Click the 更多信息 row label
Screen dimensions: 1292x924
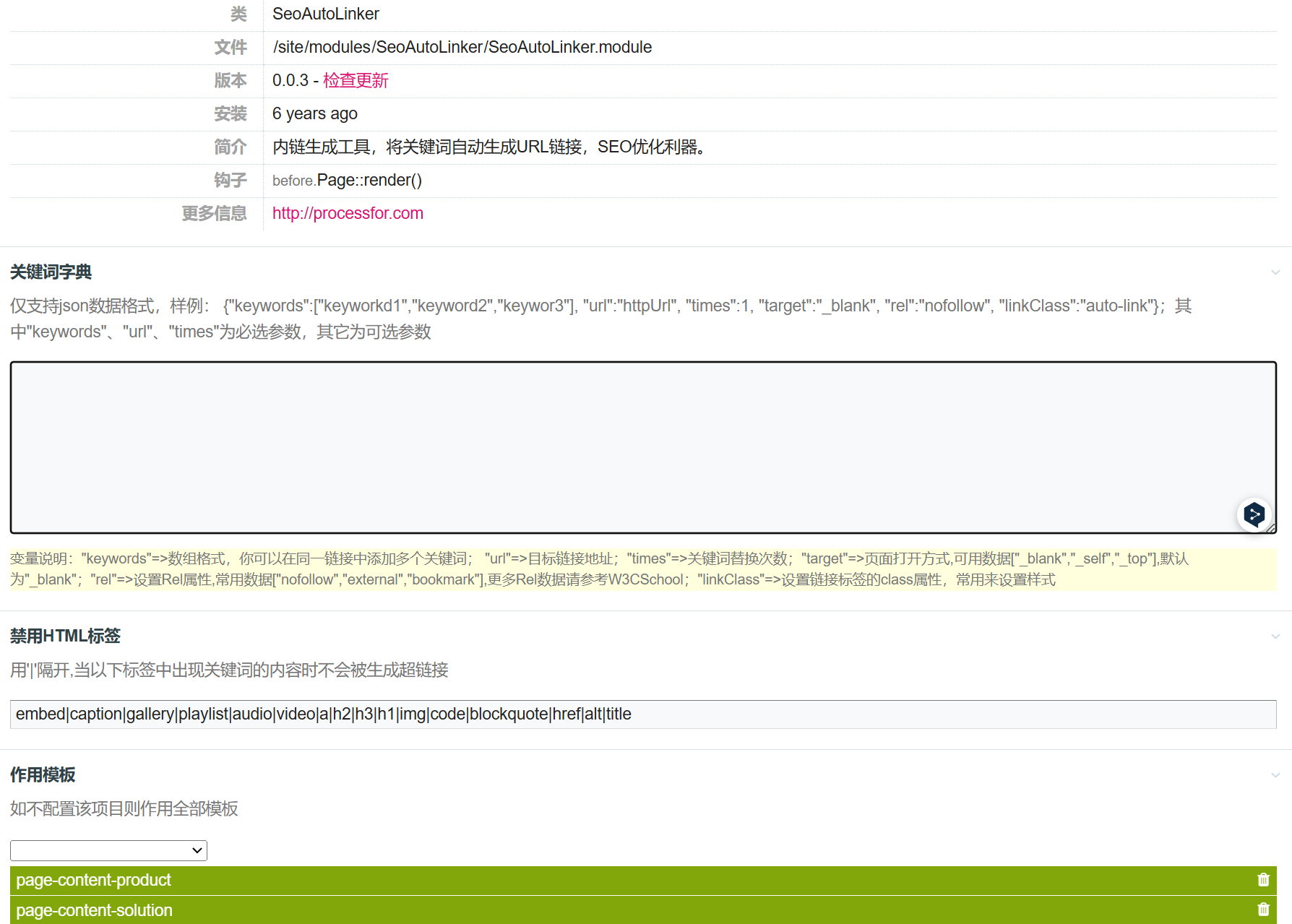pos(214,213)
